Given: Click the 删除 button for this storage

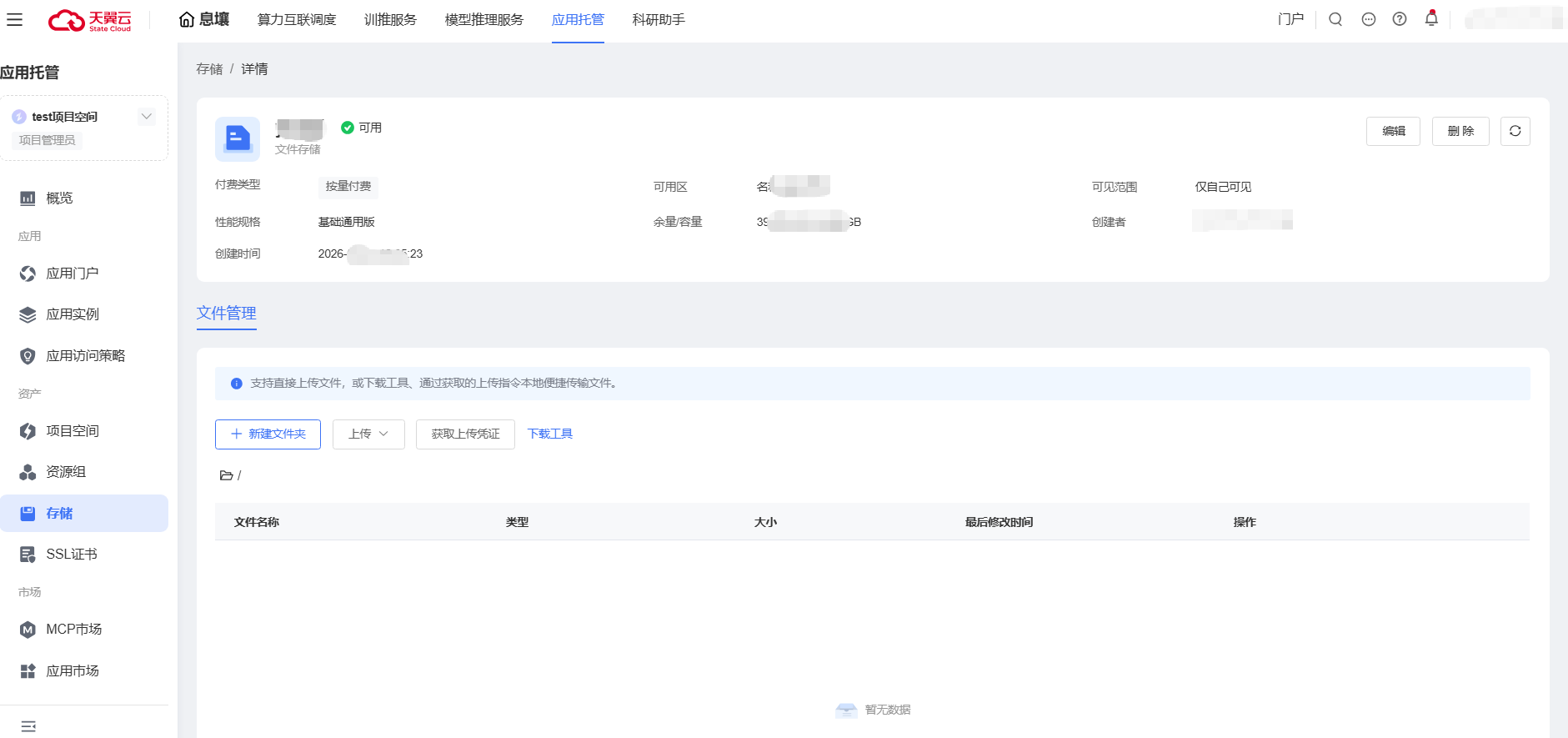Looking at the screenshot, I should 1460,131.
